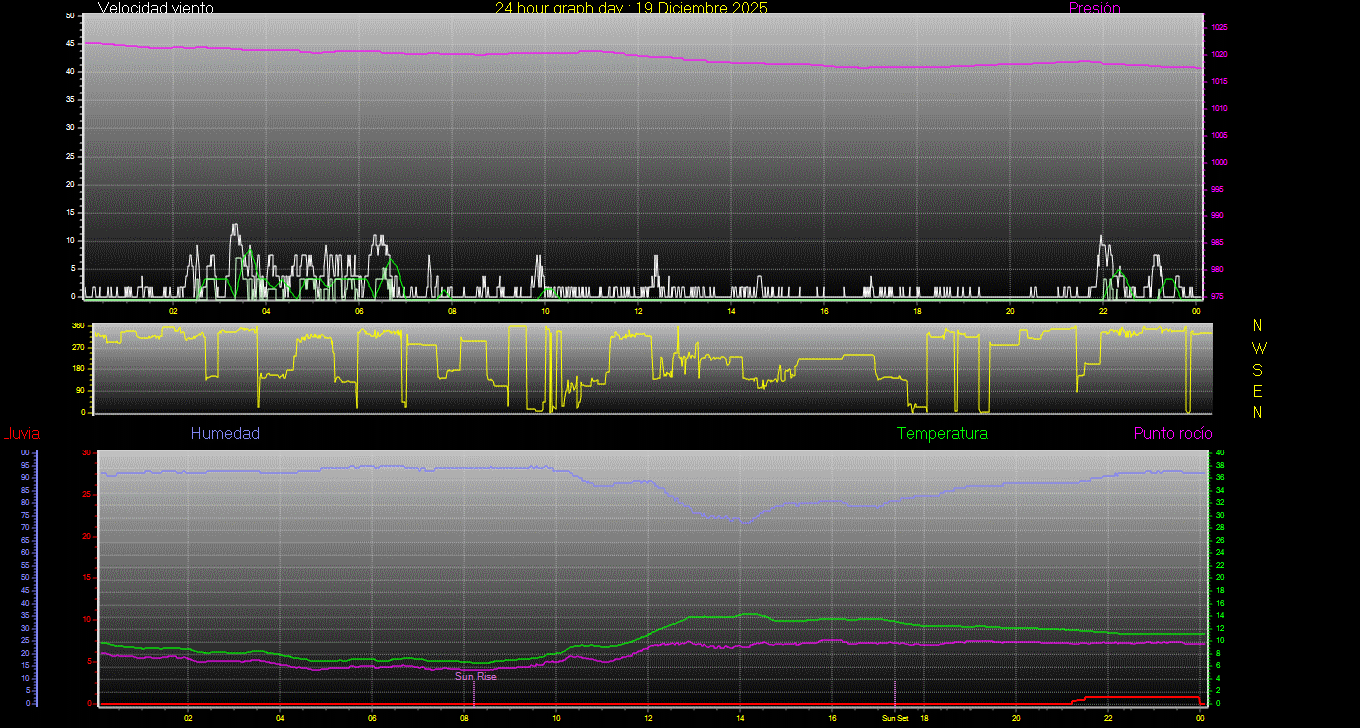Click the 1025 value on pressure axis
Screen dimensions: 1360x728
coord(1219,27)
